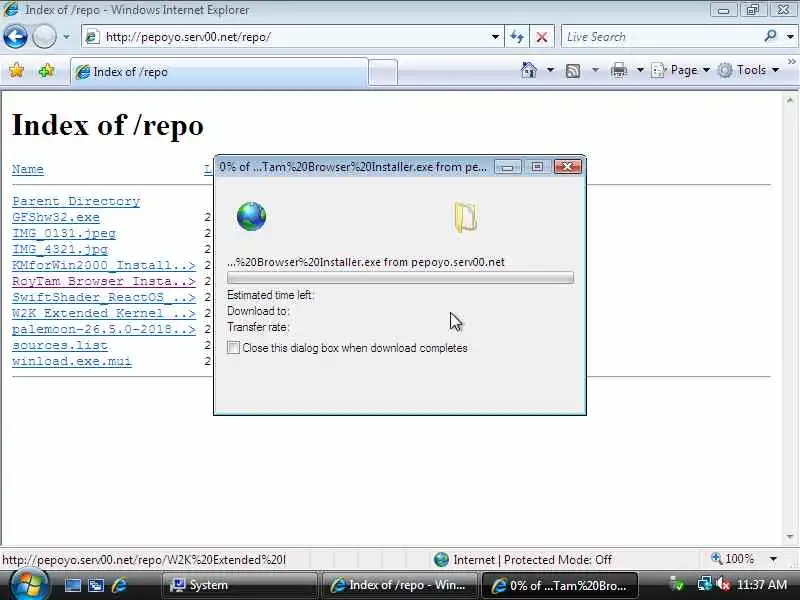Screen dimensions: 800x600
Task: Open GFShw32.exe file link
Action: tap(56, 217)
